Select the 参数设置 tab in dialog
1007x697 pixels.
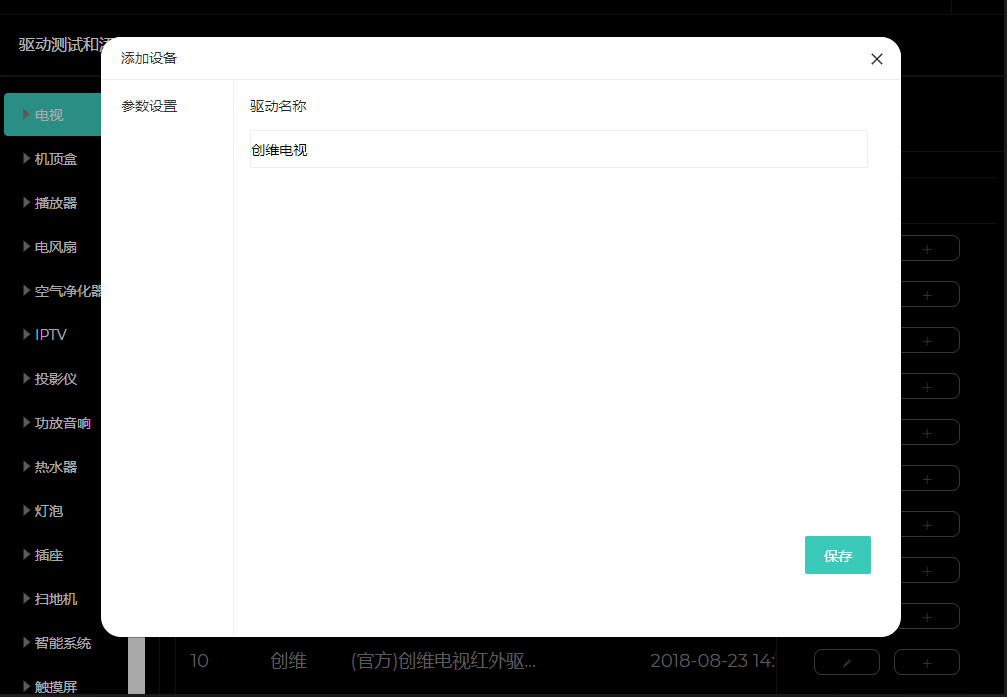149,106
